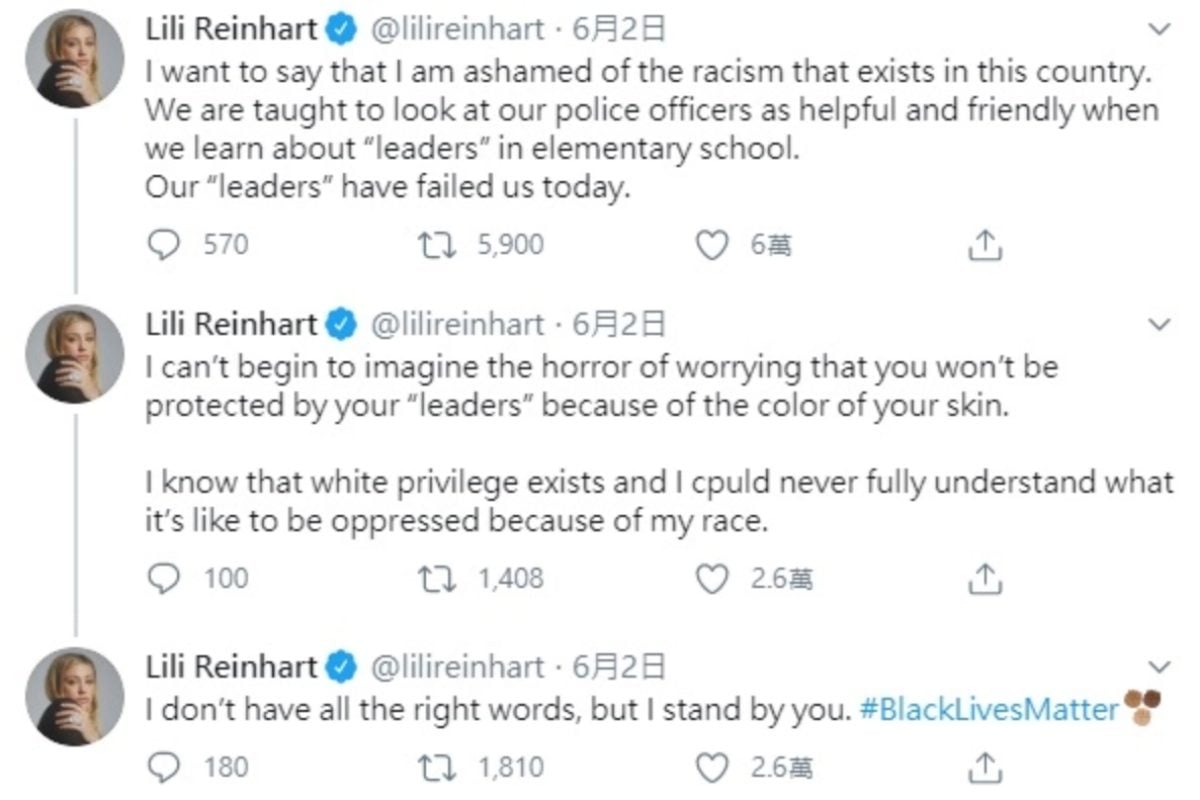The width and height of the screenshot is (1200, 800).
Task: Like the BlackLivesMatter tweet
Action: pyautogui.click(x=711, y=768)
